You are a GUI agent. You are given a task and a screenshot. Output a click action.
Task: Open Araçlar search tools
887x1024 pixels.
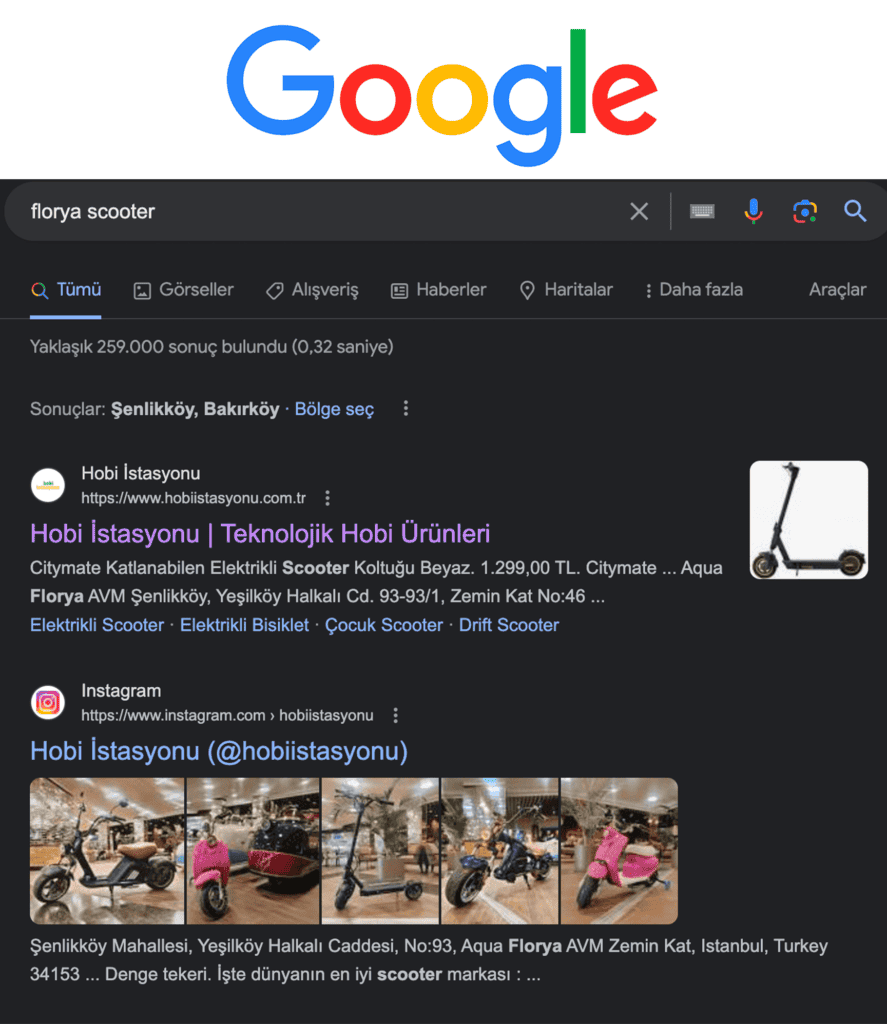(x=837, y=290)
